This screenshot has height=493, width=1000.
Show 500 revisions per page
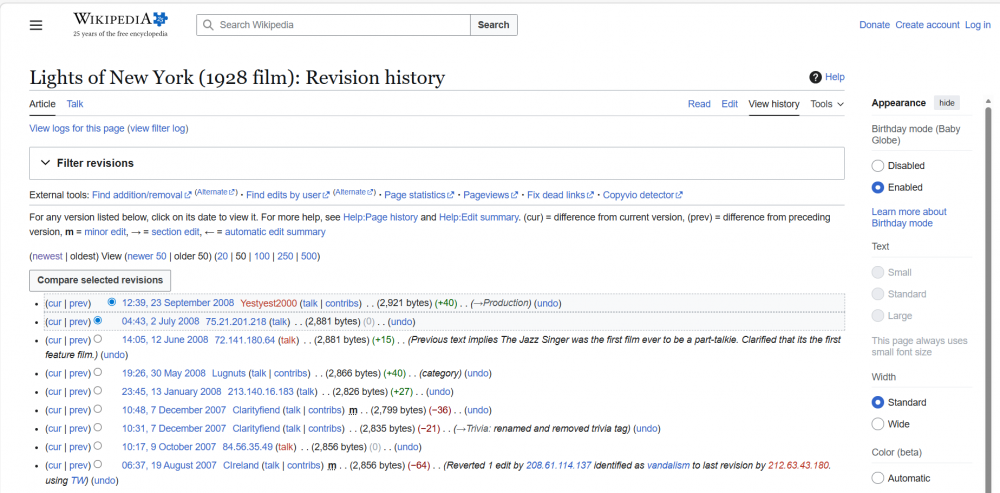(309, 256)
